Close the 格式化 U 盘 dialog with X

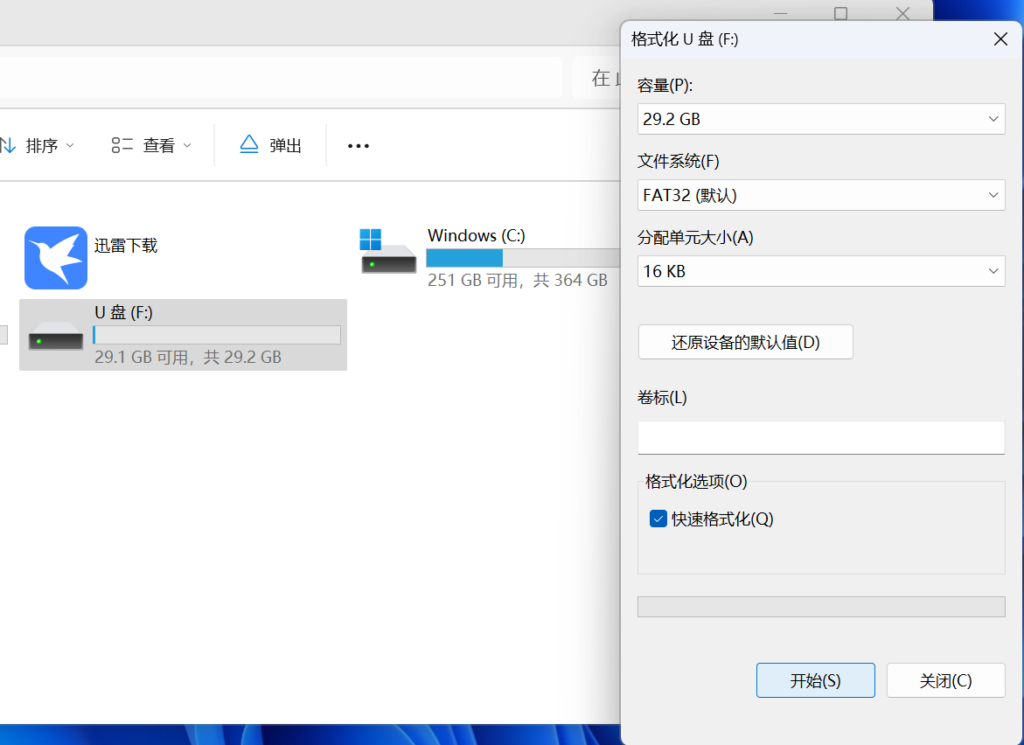pyautogui.click(x=999, y=40)
